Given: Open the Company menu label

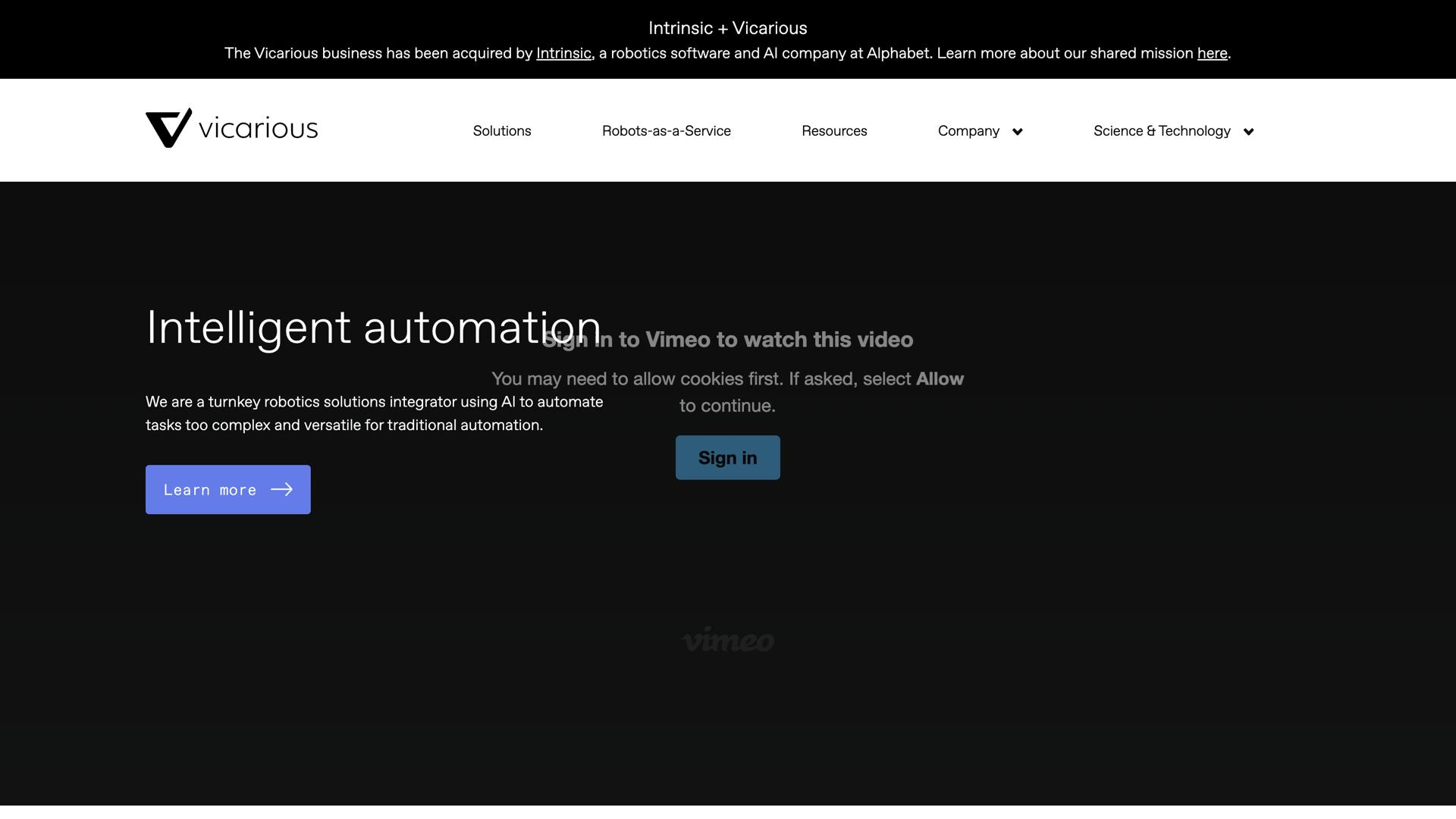Looking at the screenshot, I should [x=968, y=131].
